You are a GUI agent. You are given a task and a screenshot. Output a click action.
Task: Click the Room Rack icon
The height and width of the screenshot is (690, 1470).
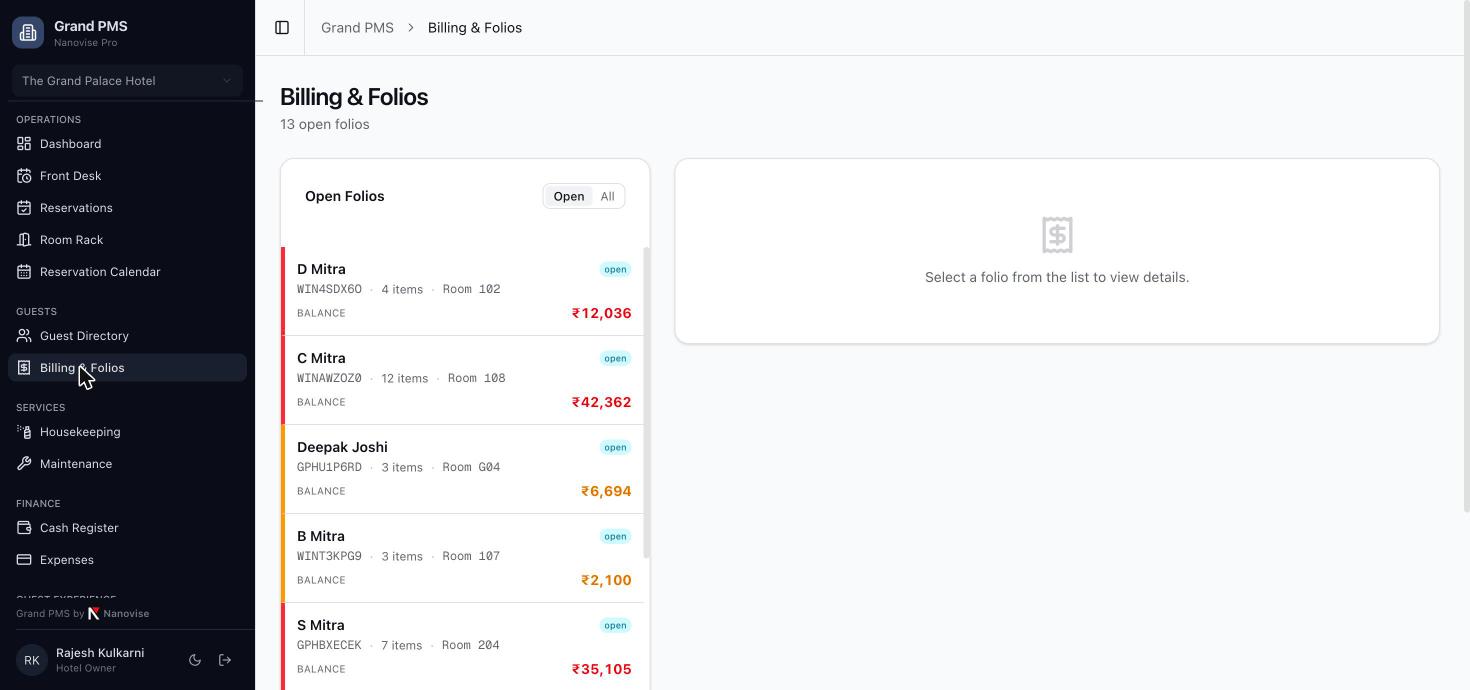click(x=24, y=240)
